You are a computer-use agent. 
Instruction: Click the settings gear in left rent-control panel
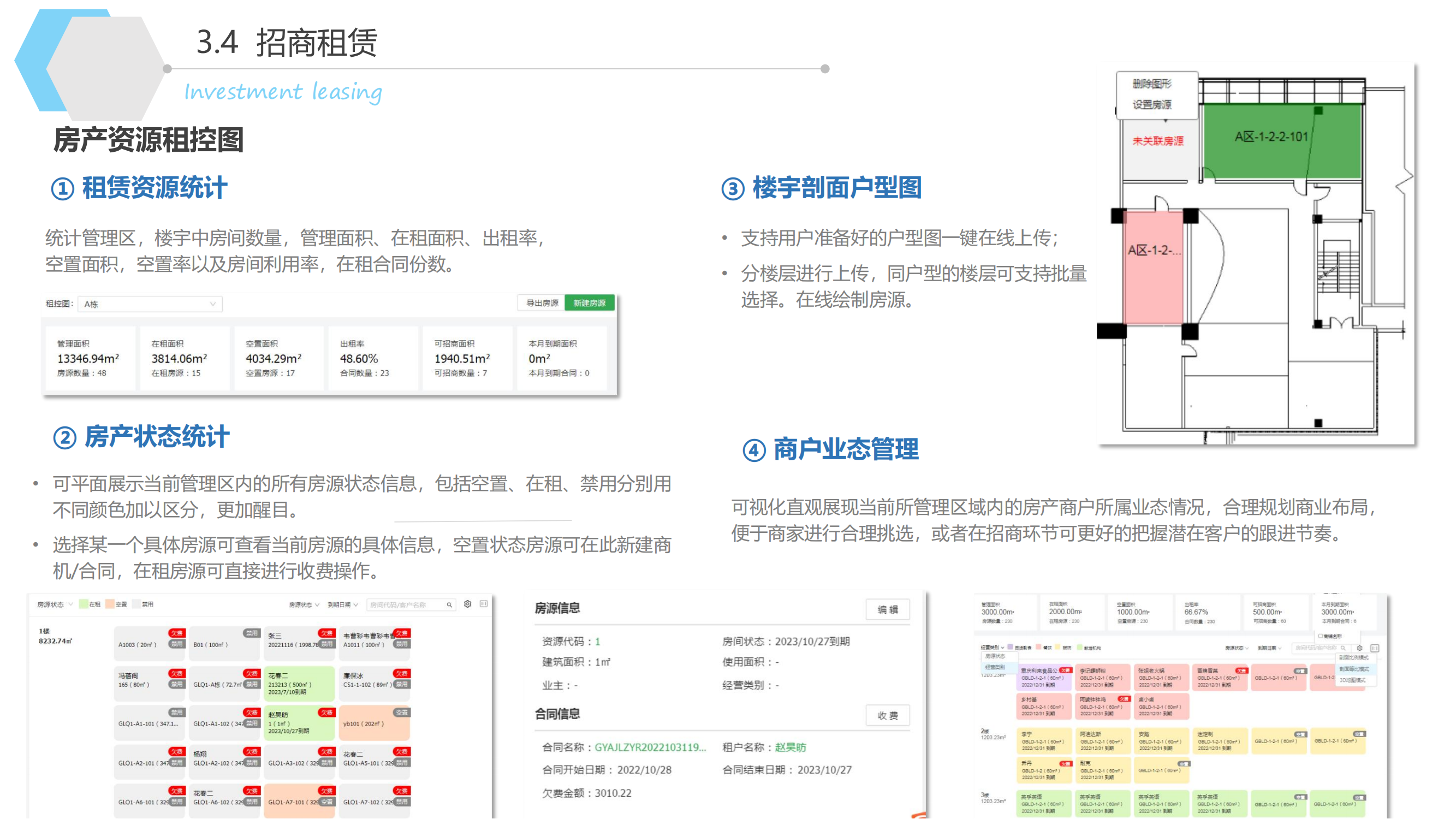point(467,604)
